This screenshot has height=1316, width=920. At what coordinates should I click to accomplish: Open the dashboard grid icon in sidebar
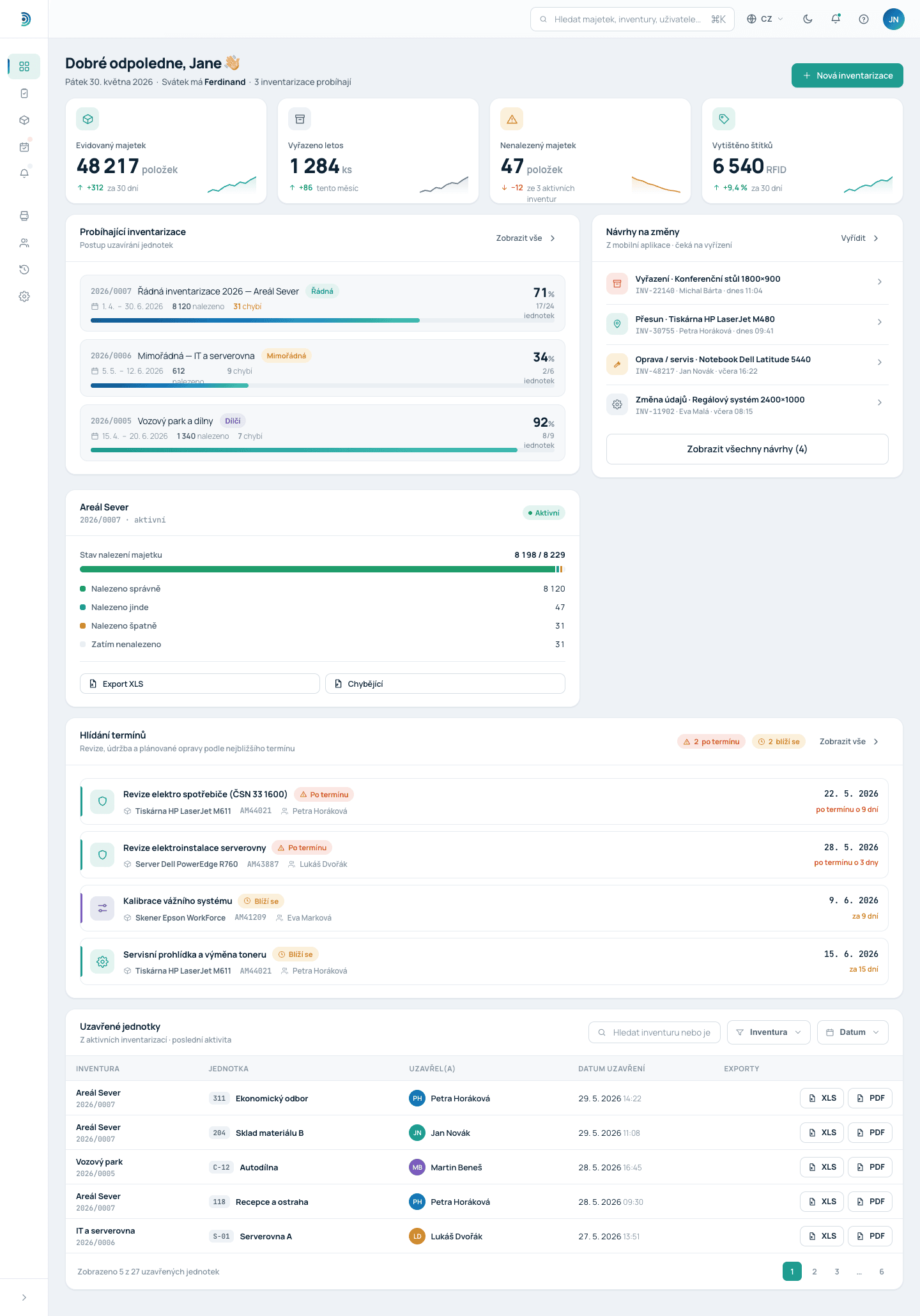tap(24, 66)
